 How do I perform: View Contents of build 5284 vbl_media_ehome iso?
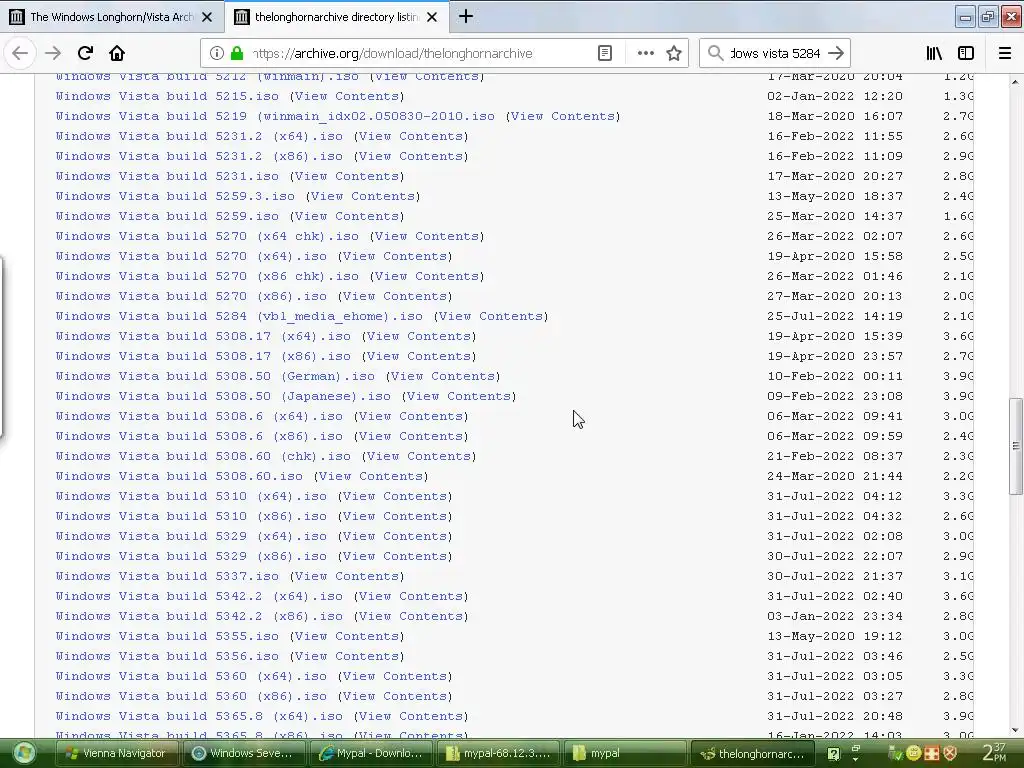pos(491,316)
